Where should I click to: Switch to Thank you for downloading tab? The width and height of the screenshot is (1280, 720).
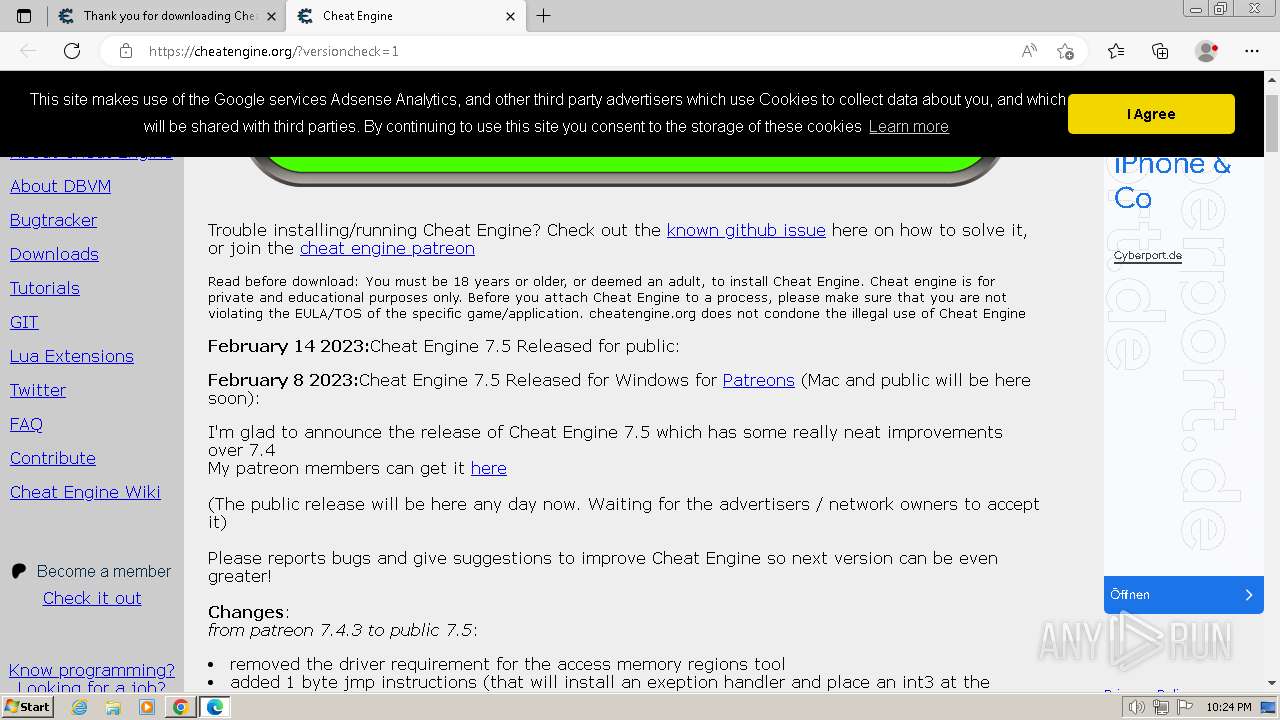(167, 16)
